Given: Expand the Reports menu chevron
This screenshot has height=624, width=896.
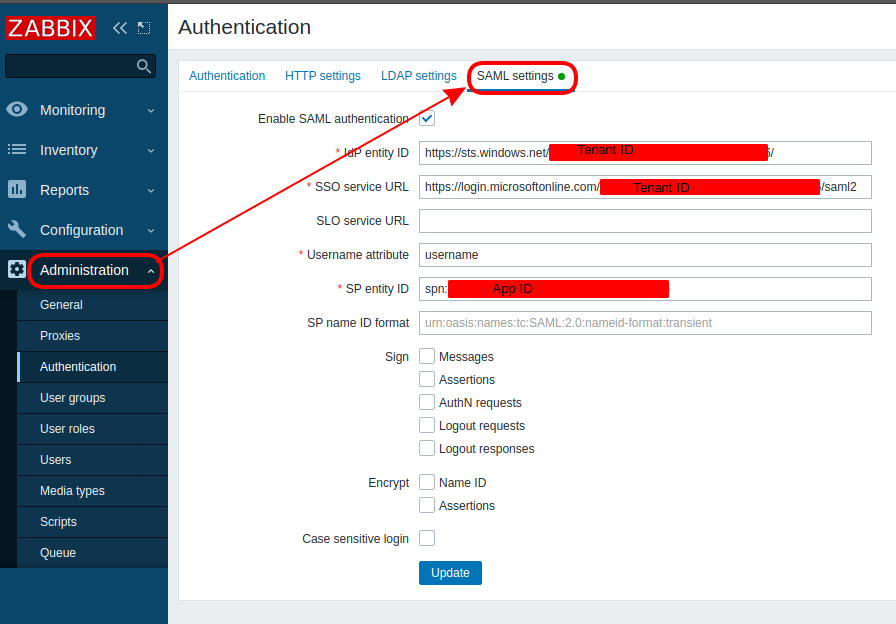Looking at the screenshot, I should click(x=151, y=190).
